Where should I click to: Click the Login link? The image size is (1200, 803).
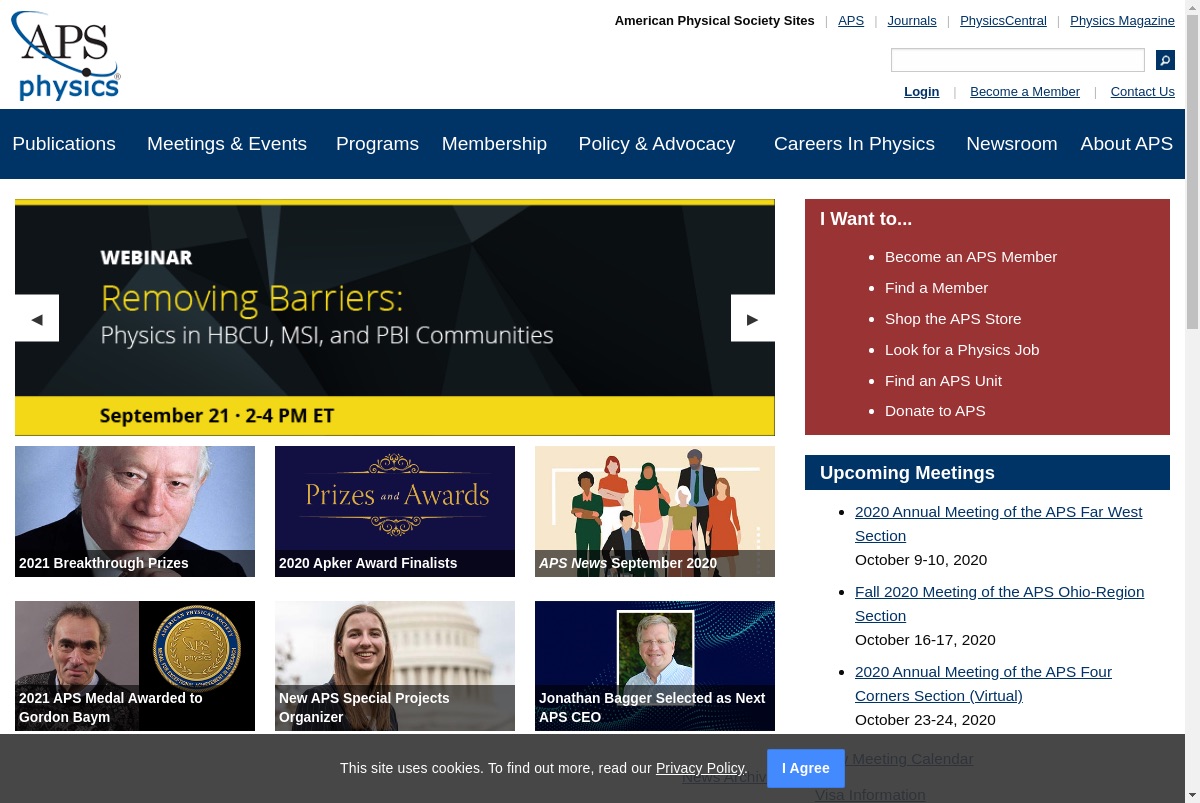point(921,92)
